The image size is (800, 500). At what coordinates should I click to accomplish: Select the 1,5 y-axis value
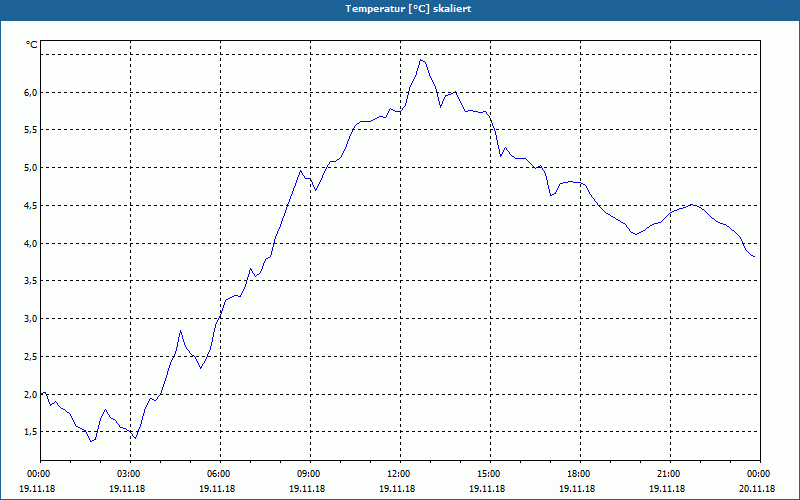31,432
